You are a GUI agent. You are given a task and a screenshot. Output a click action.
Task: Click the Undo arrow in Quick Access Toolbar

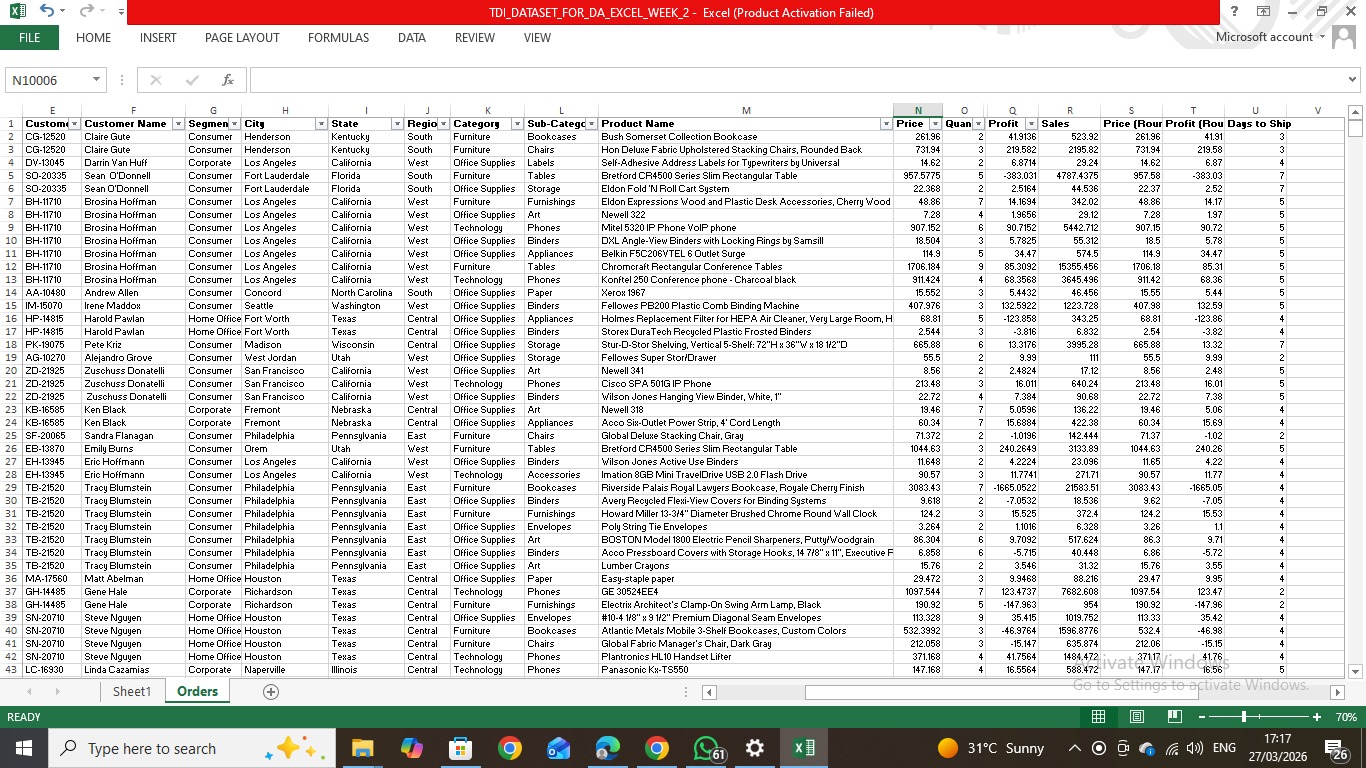tap(47, 11)
